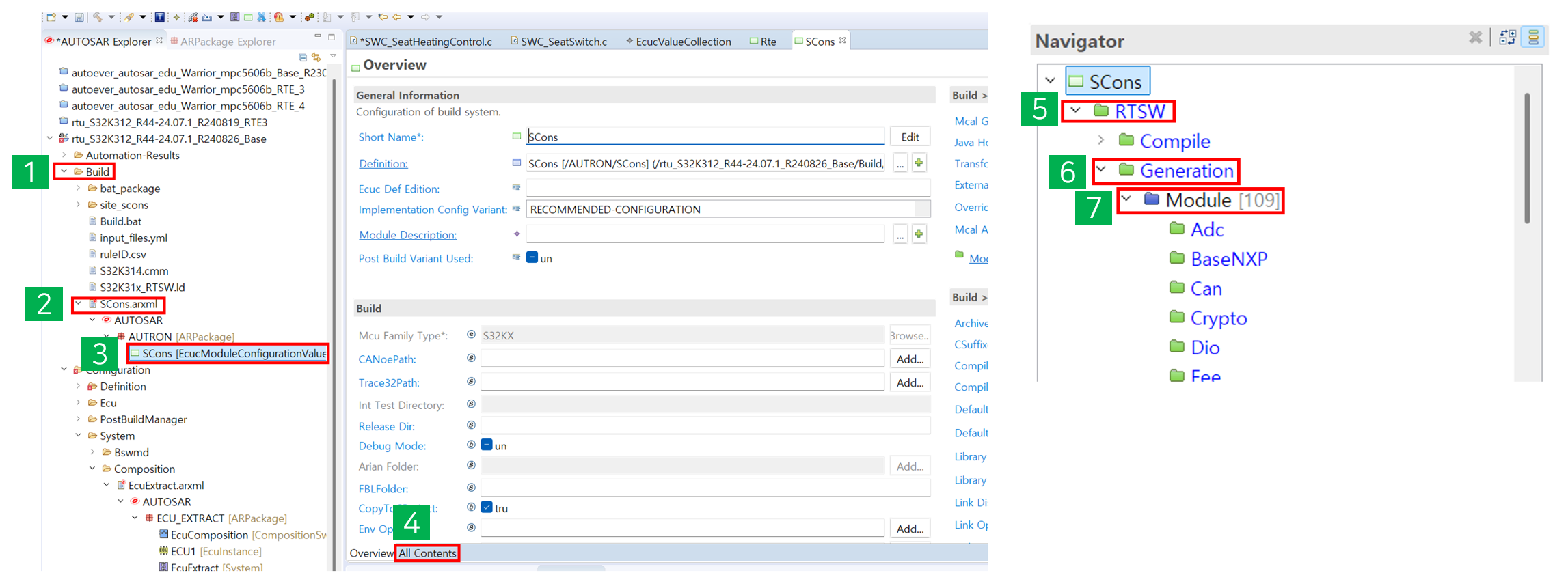Collapse the Generation folder in Navigator
Viewport: 1568px width, 586px height.
(x=1101, y=170)
